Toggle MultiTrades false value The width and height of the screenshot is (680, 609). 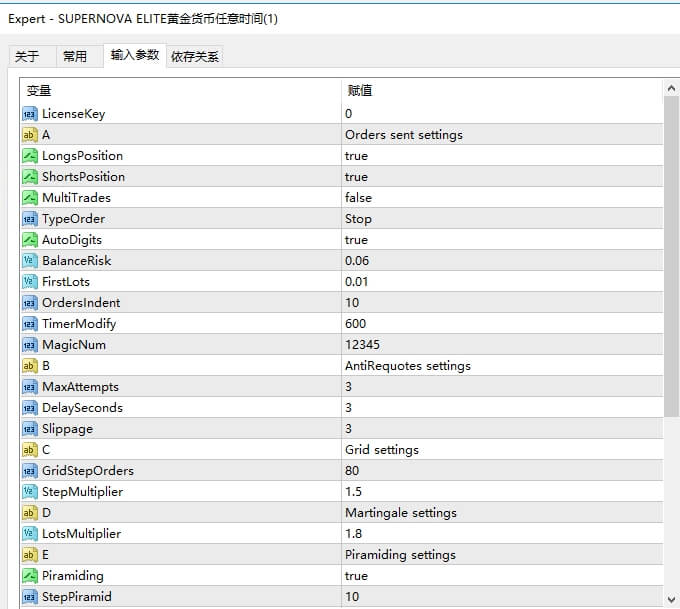(x=358, y=198)
